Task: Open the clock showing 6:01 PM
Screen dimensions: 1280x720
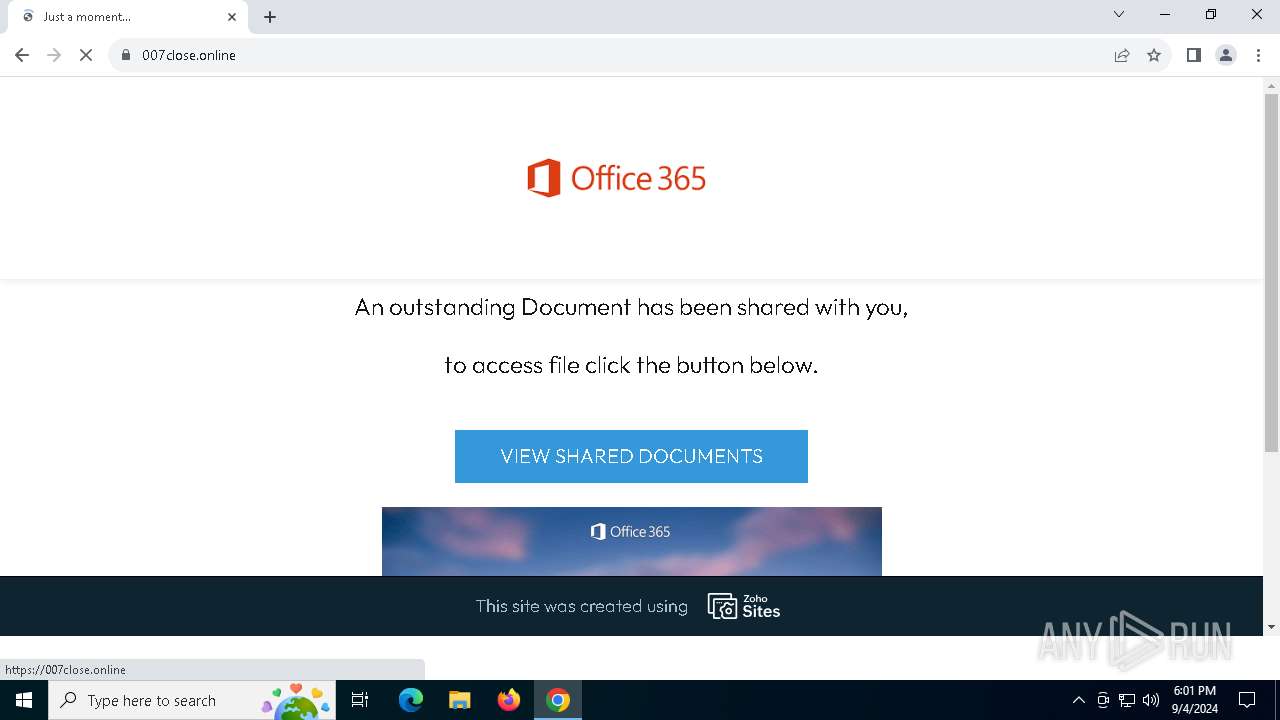Action: [x=1195, y=700]
